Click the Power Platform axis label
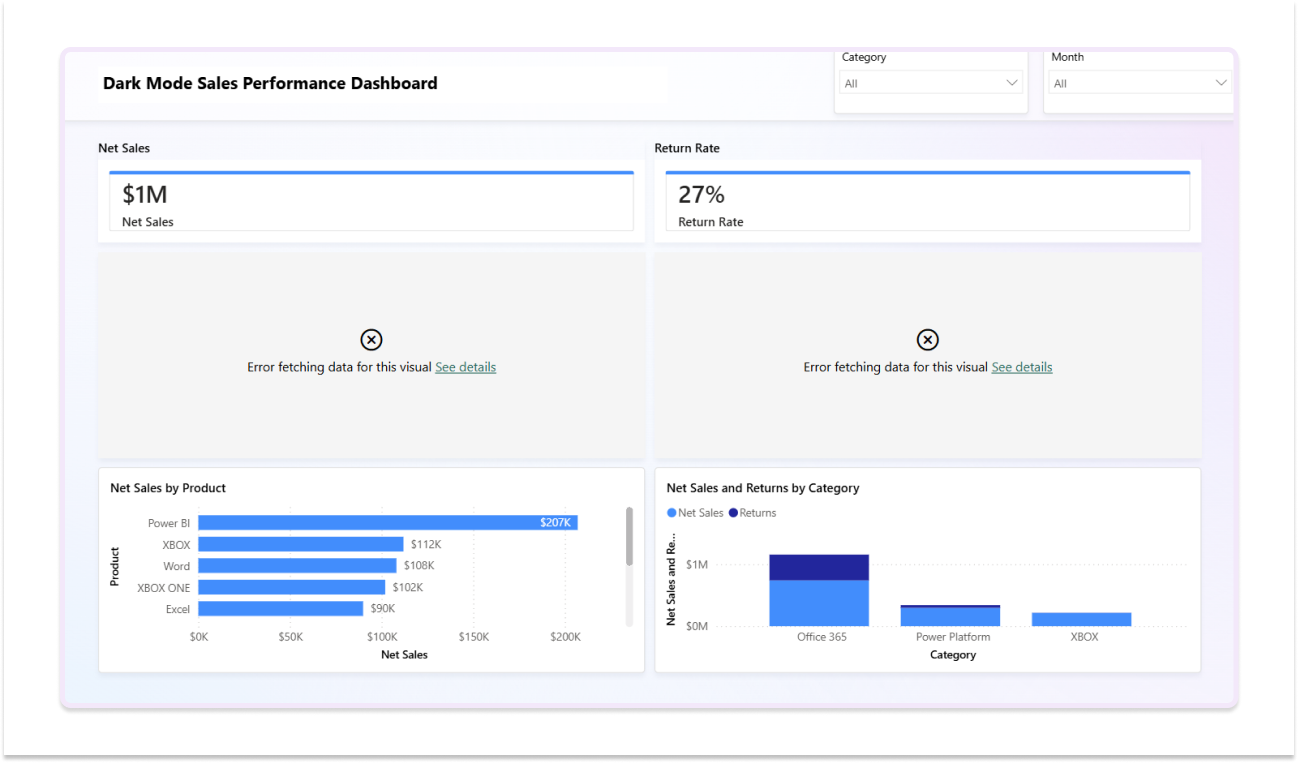 tap(953, 637)
